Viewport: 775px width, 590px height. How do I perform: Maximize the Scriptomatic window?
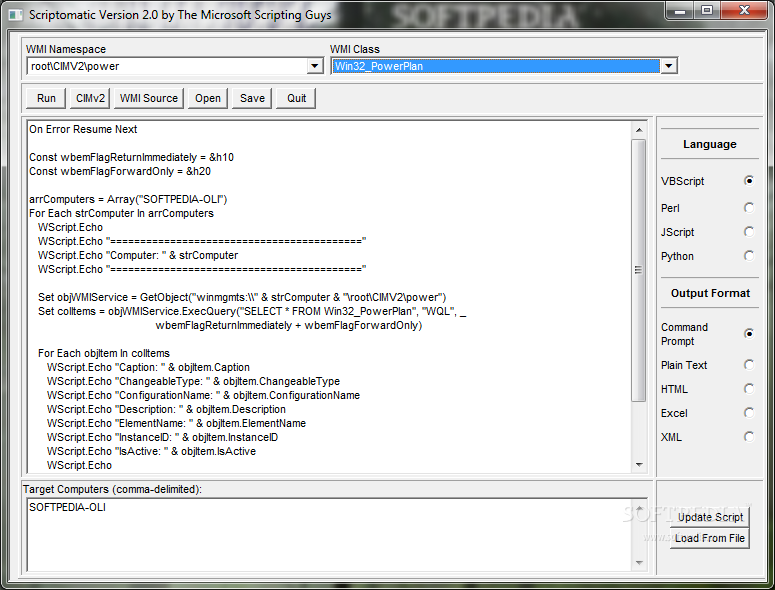707,10
